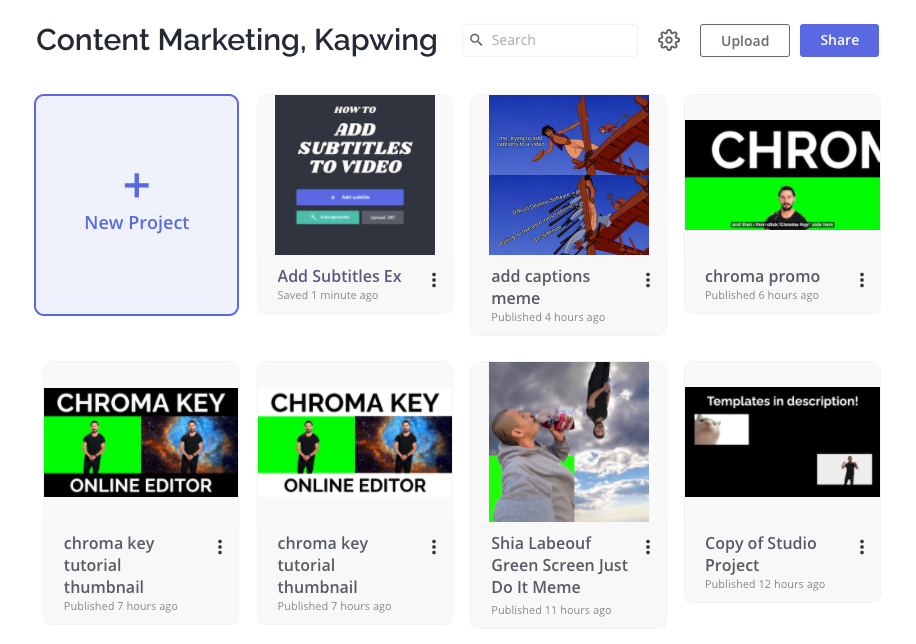Select the Copy of Studio Project thumbnail
916x644 pixels.
(x=782, y=442)
